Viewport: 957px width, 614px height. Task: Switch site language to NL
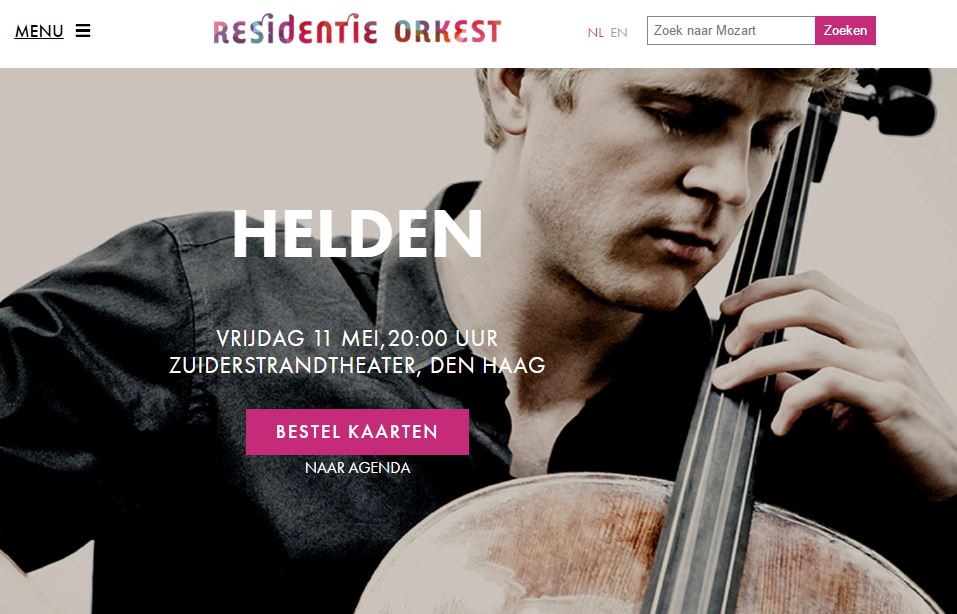pos(595,32)
